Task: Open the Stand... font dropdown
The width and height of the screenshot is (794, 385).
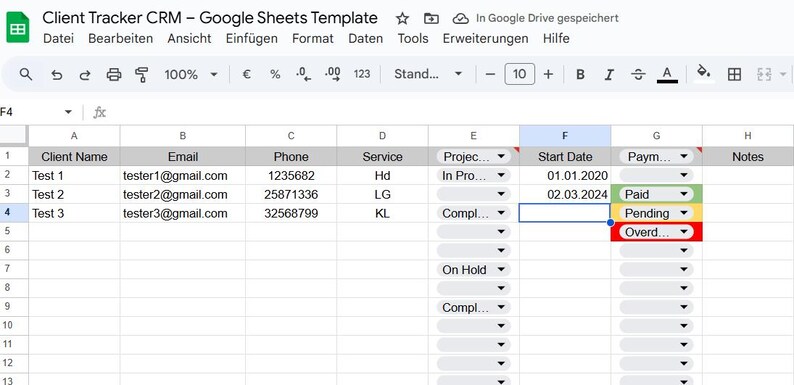Action: coord(428,74)
